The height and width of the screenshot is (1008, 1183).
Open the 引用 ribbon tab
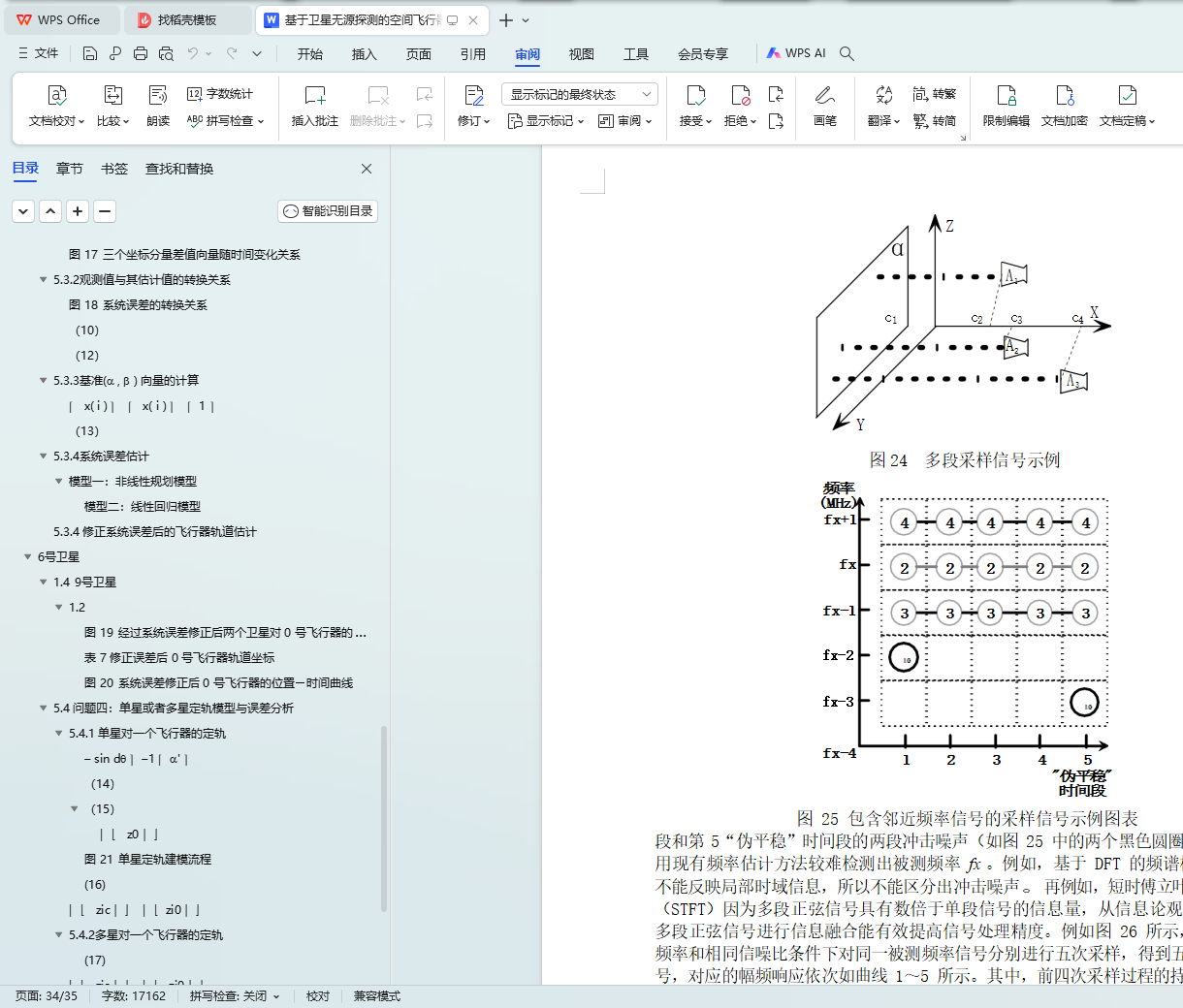(473, 54)
